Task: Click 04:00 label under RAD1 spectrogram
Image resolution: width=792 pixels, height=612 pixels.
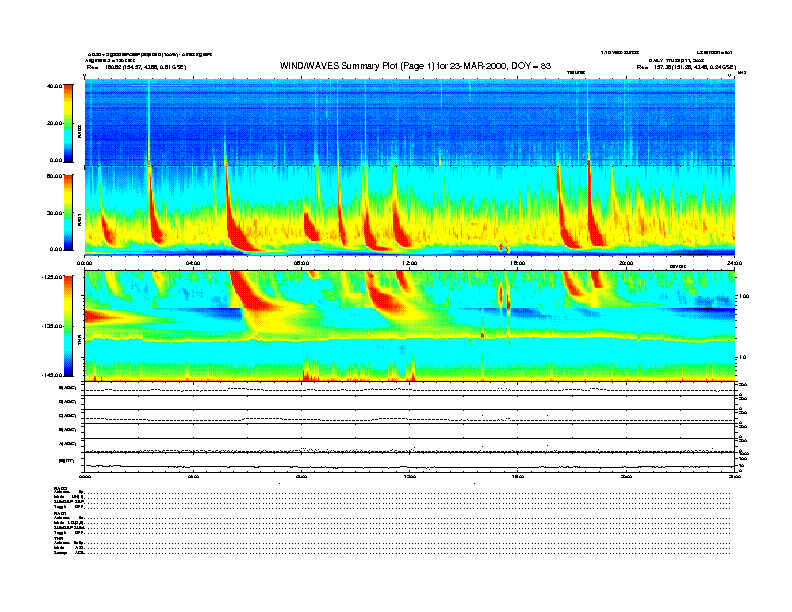Action: pyautogui.click(x=193, y=263)
